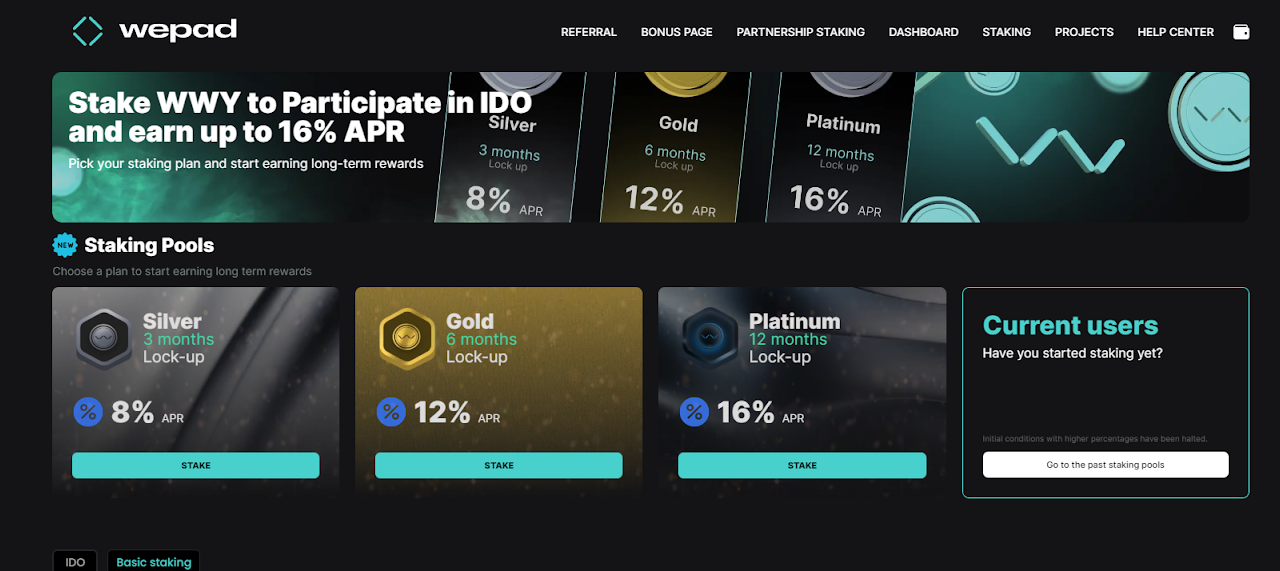Viewport: 1280px width, 571px height.
Task: Open the Help Center navigation link
Action: [1176, 32]
